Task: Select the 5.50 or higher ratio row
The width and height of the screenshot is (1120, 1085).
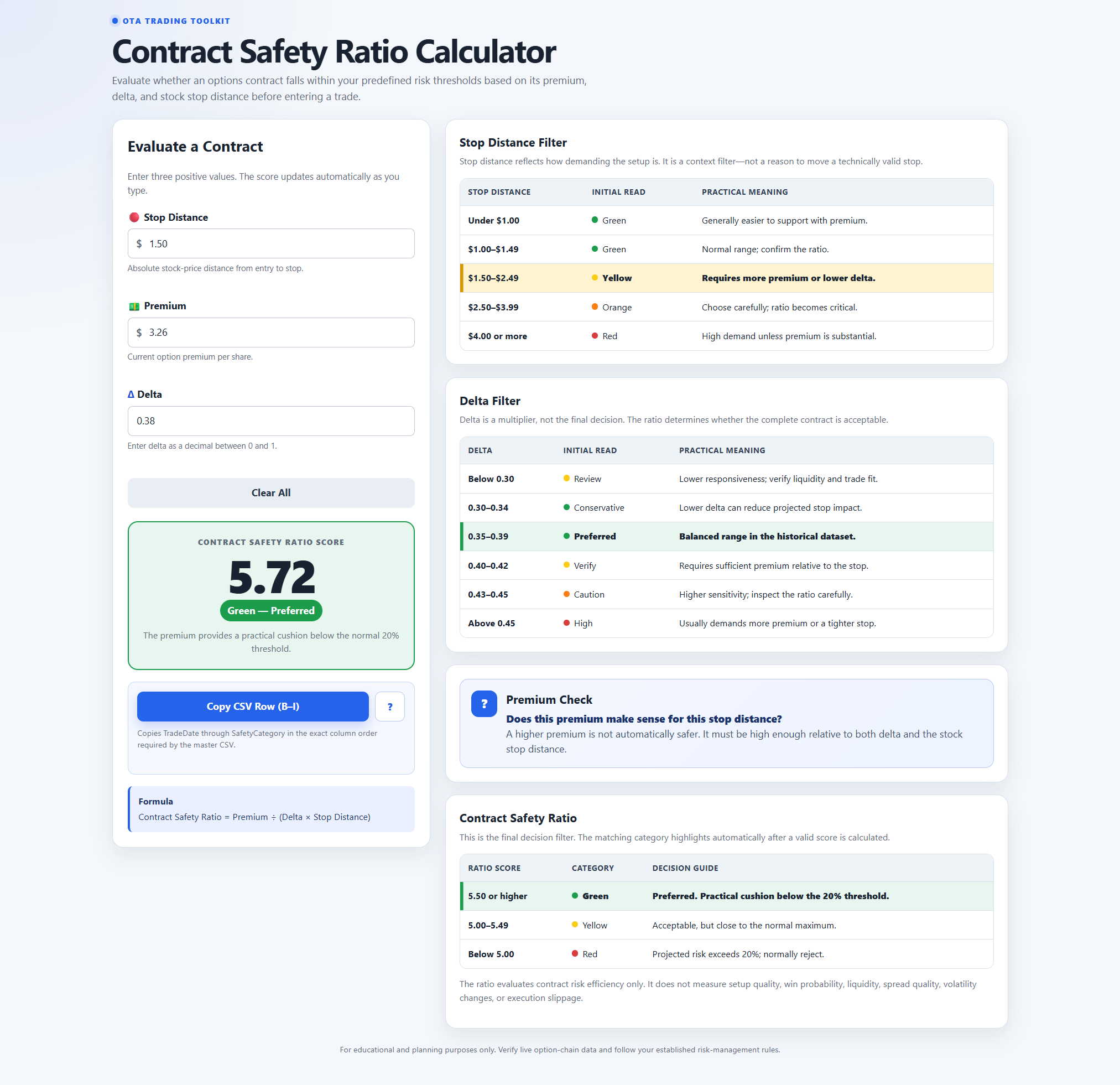Action: [726, 896]
